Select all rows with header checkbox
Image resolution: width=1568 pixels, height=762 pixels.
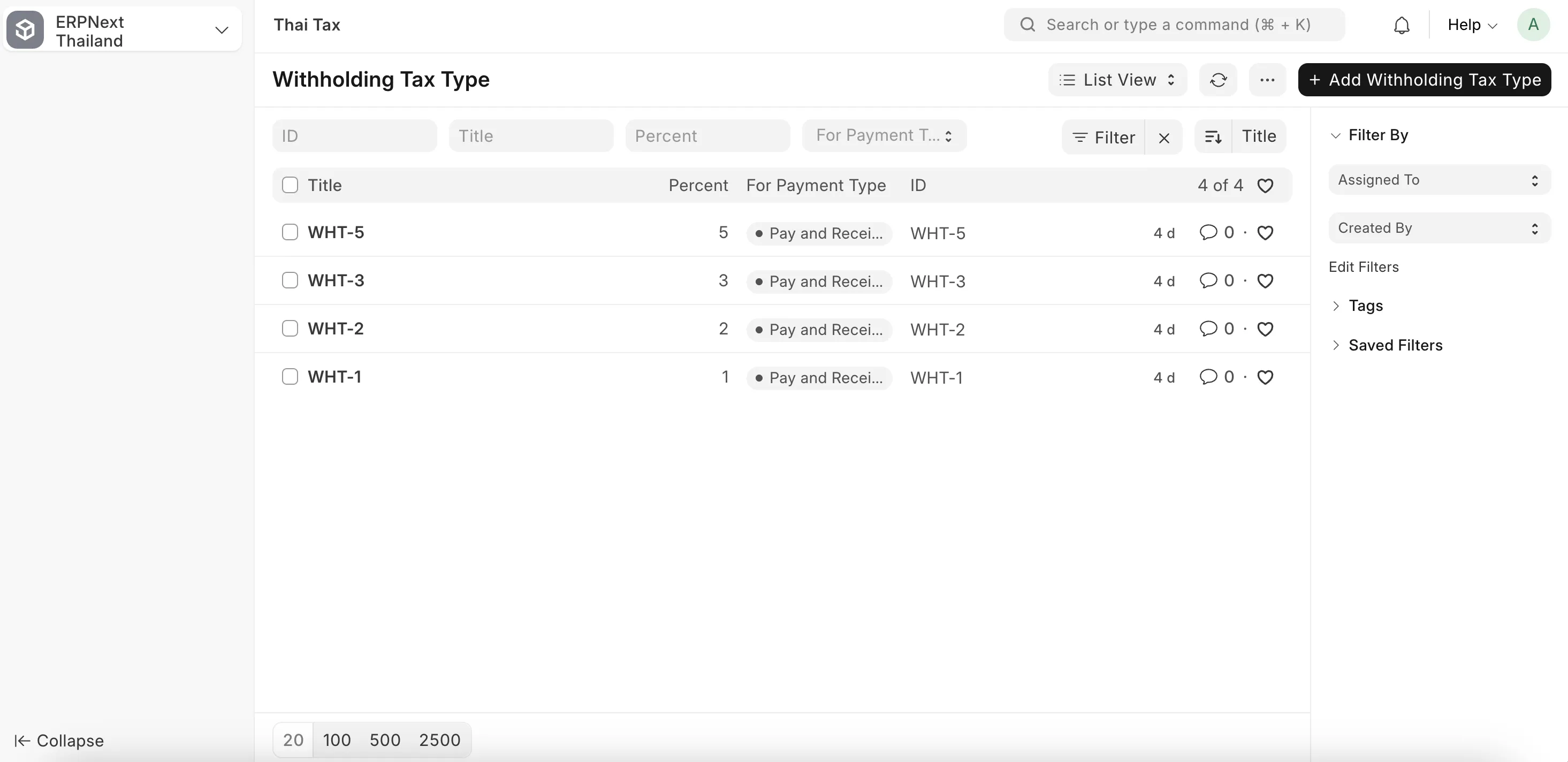(x=290, y=185)
